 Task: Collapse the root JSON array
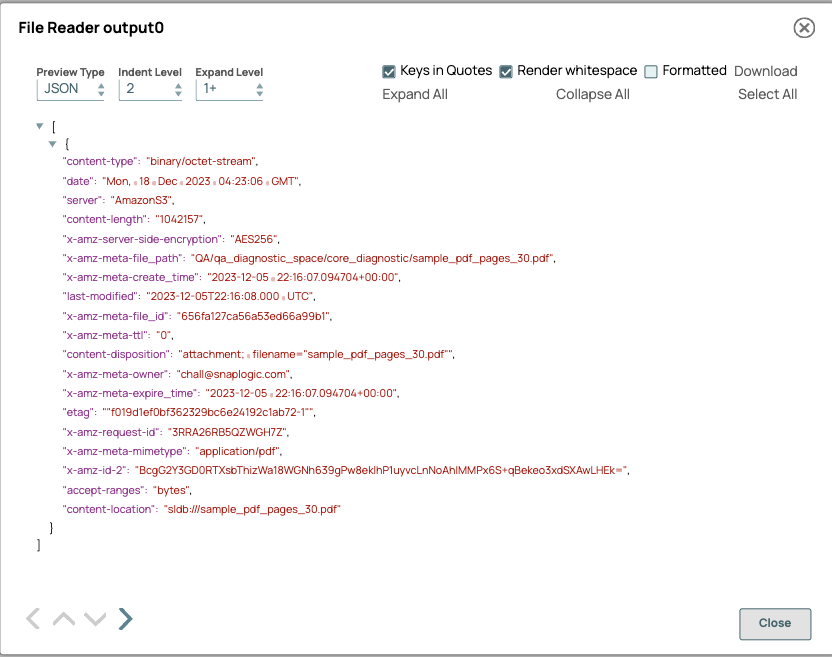tap(38, 126)
